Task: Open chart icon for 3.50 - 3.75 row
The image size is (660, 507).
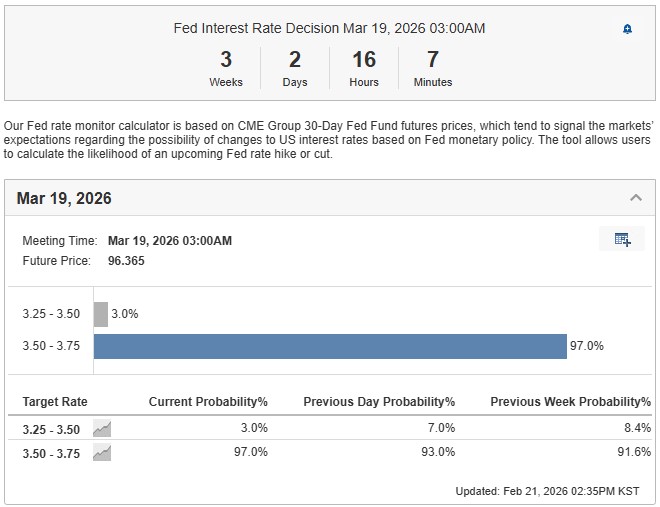Action: coord(102,452)
